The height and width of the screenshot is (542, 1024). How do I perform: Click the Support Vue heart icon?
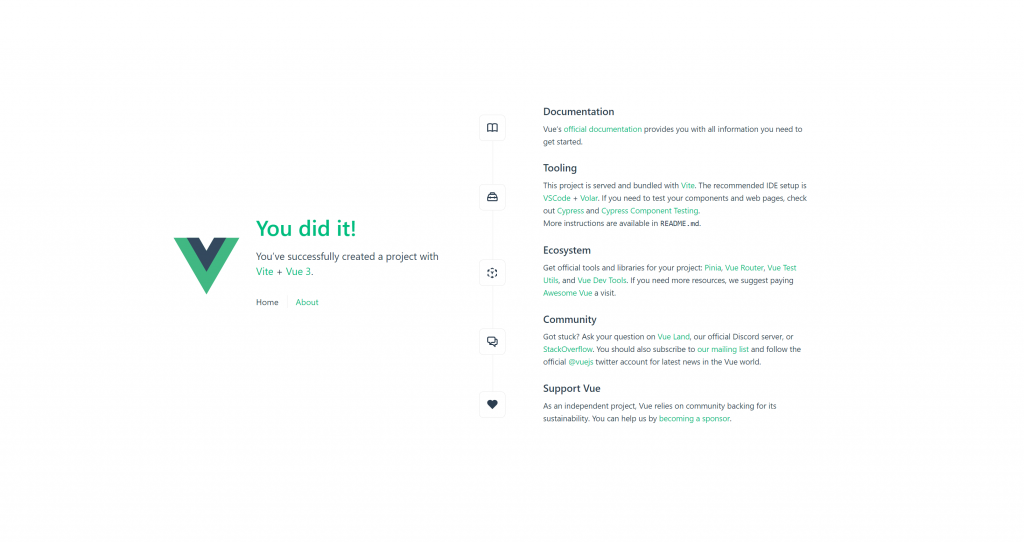tap(492, 405)
